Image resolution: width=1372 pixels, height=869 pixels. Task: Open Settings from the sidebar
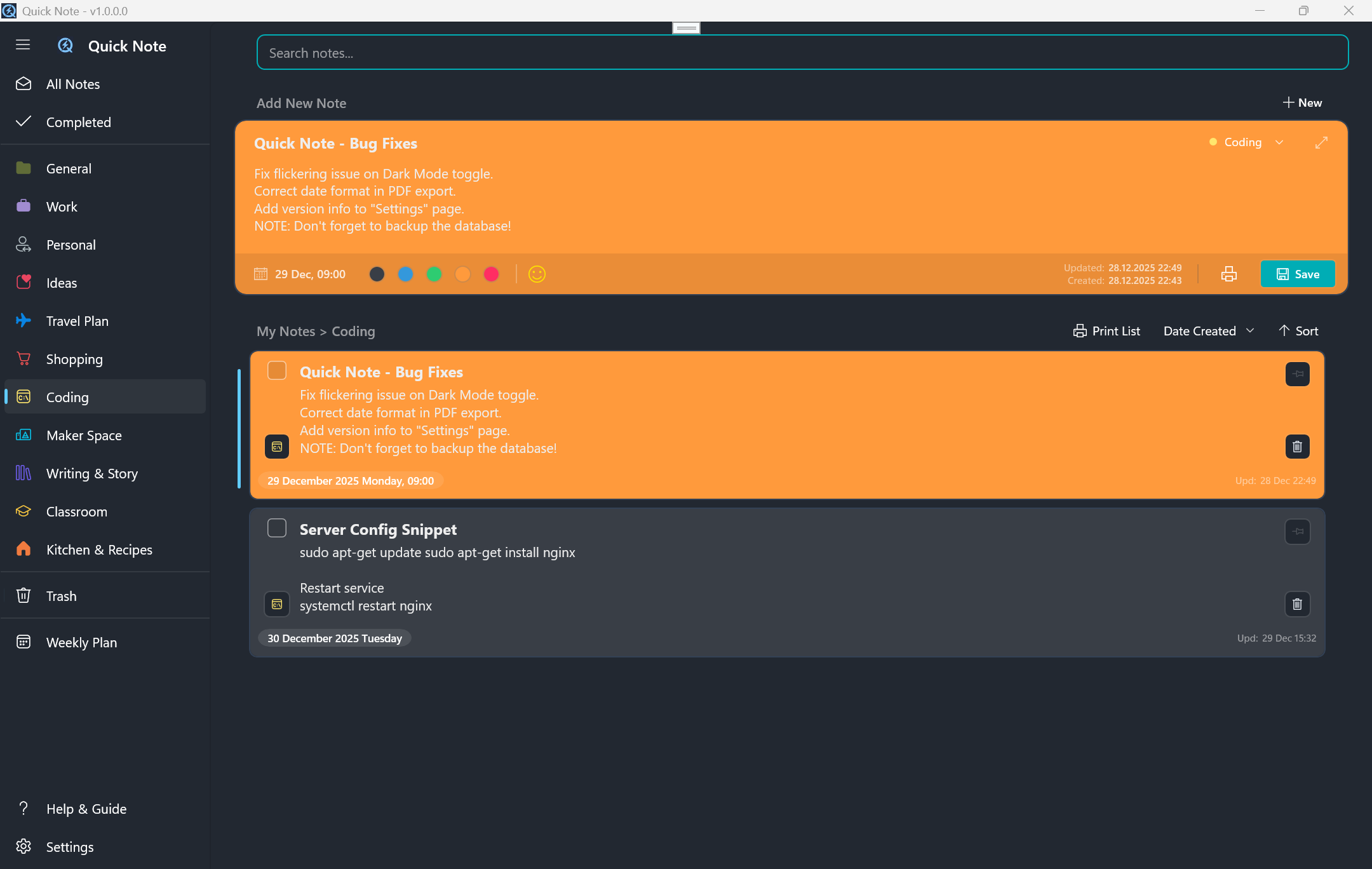pos(70,847)
